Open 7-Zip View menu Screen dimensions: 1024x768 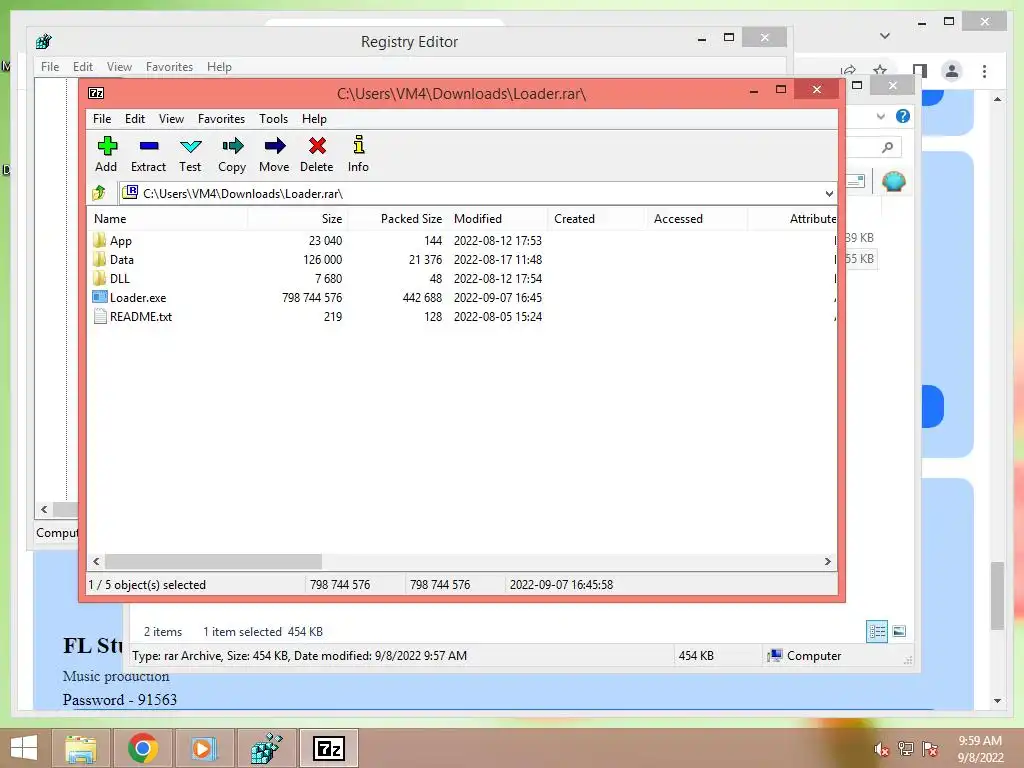point(171,119)
